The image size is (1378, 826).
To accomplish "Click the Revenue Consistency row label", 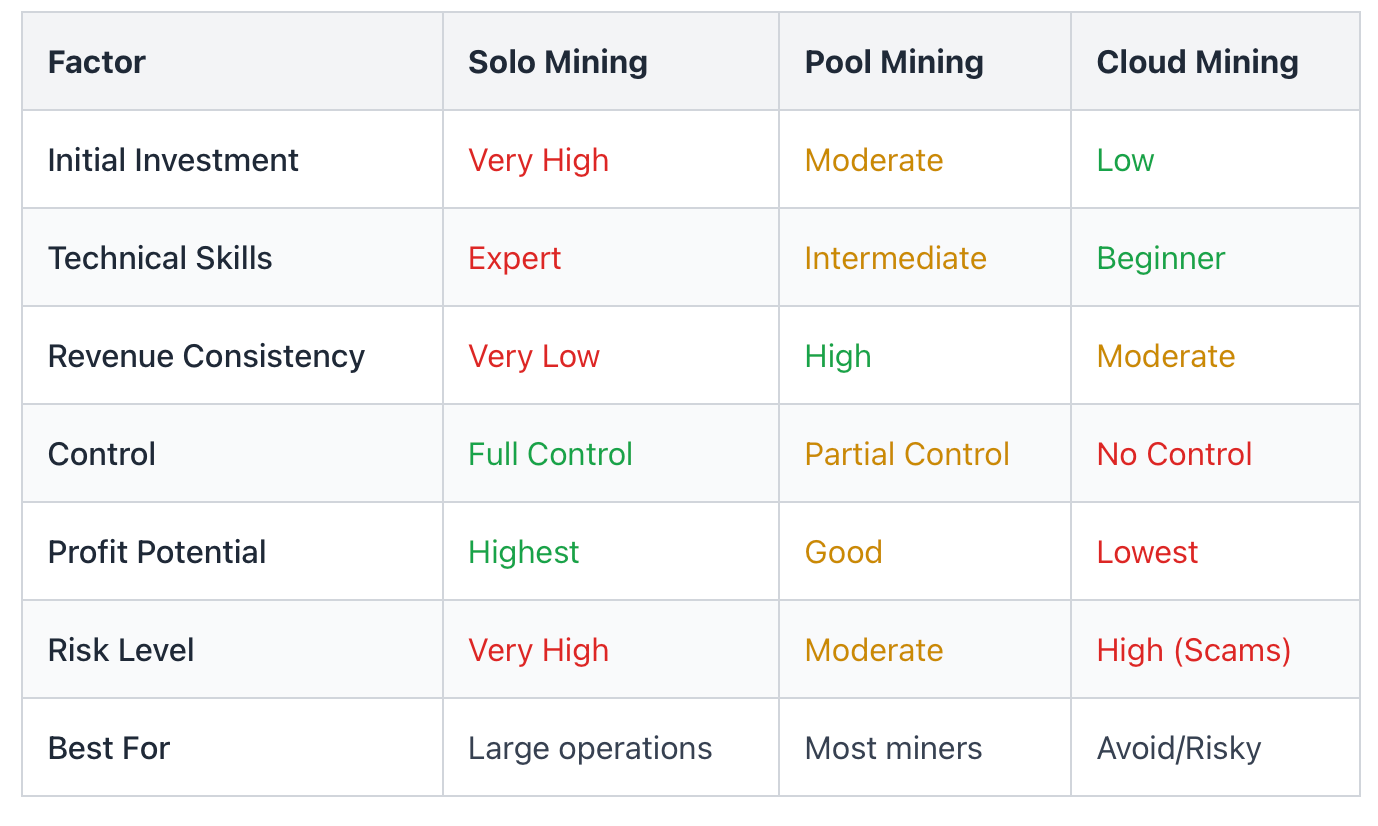I will point(206,356).
